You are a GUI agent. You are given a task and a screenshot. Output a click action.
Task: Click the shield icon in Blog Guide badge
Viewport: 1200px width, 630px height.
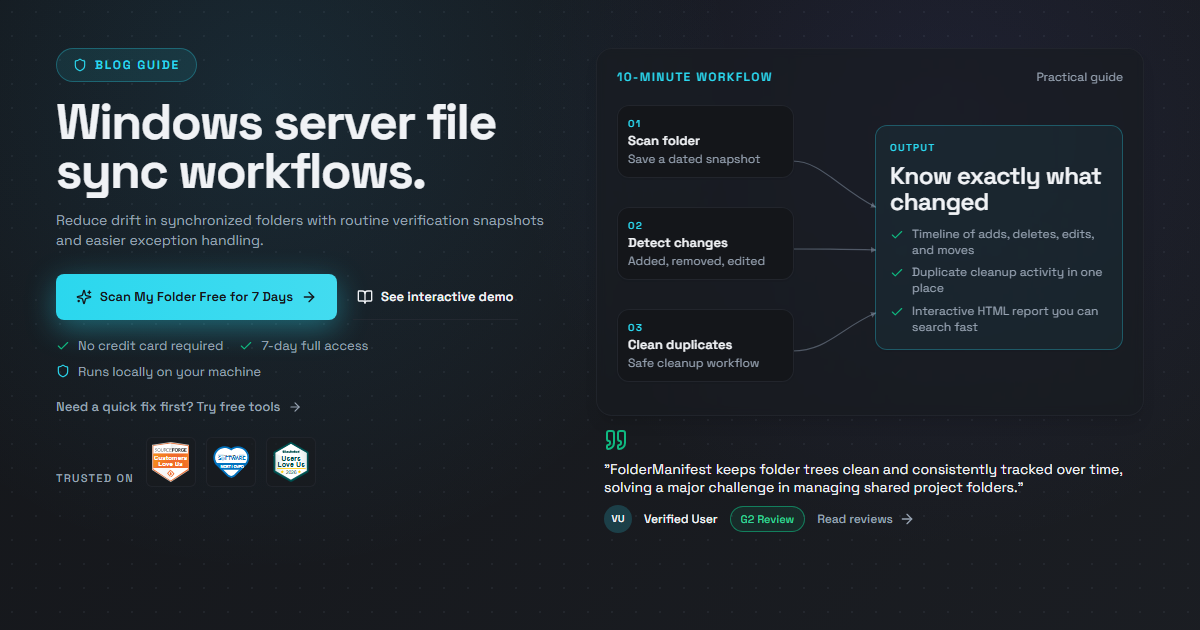pyautogui.click(x=80, y=65)
